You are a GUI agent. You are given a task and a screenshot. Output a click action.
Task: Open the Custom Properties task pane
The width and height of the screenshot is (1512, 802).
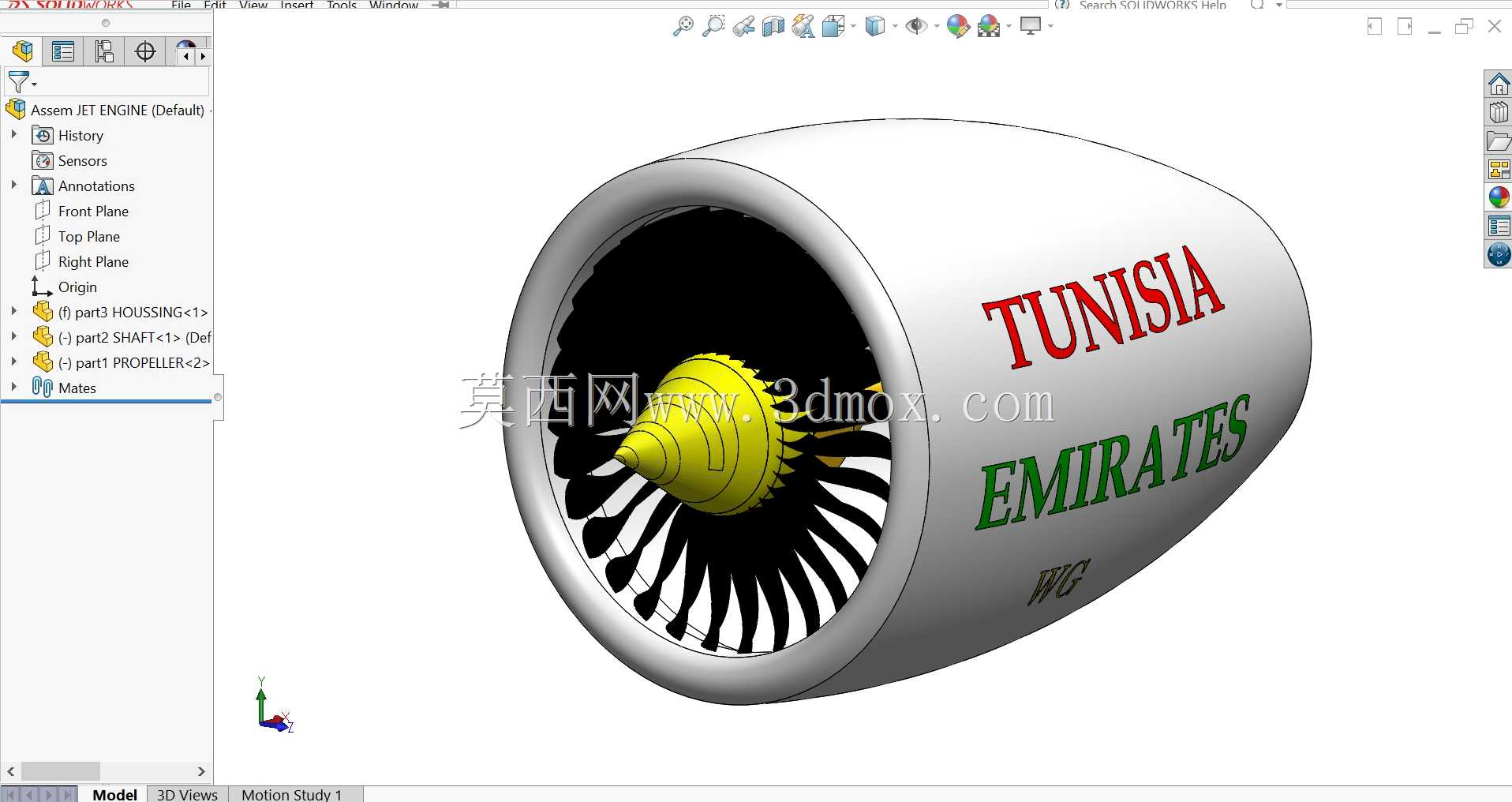coord(1499,226)
